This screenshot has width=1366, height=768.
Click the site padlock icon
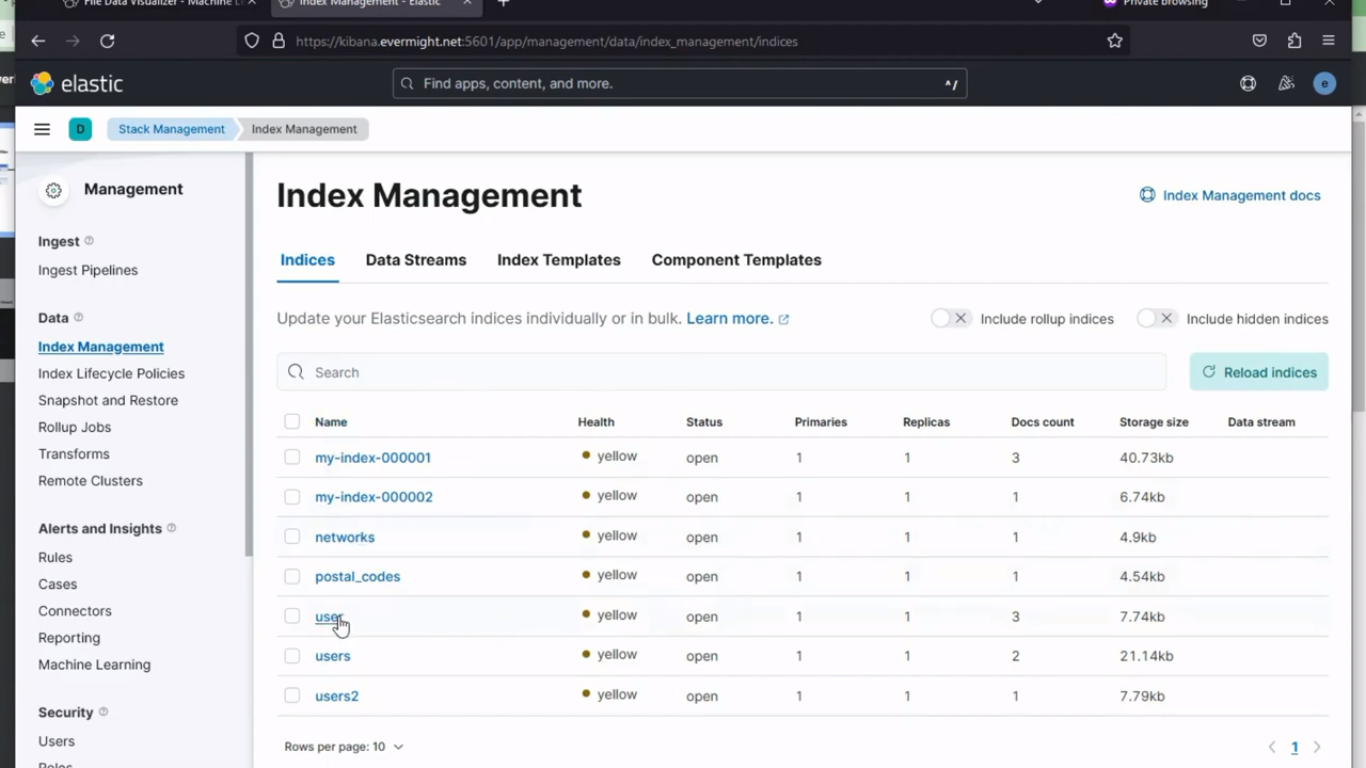[x=278, y=41]
